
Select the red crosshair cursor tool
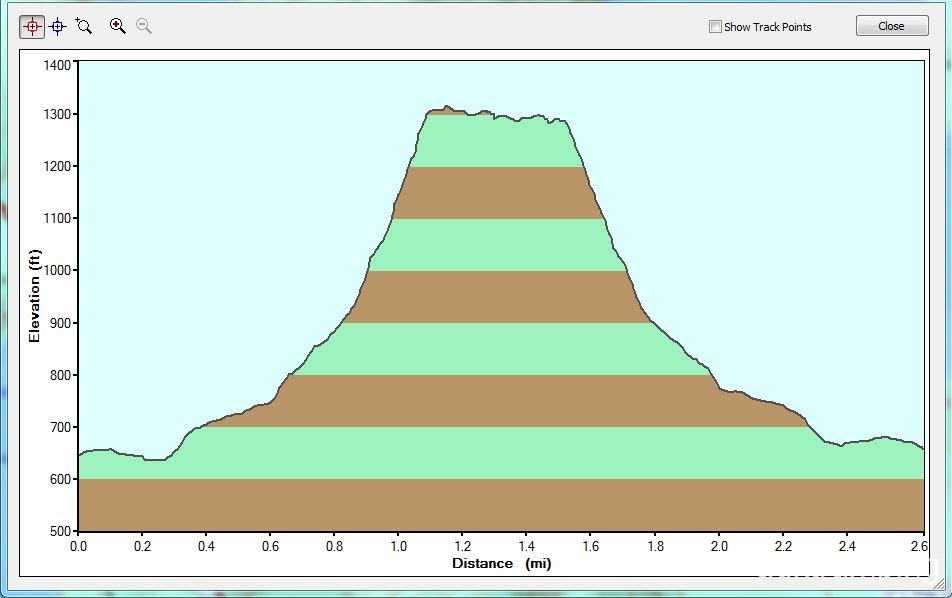[32, 27]
